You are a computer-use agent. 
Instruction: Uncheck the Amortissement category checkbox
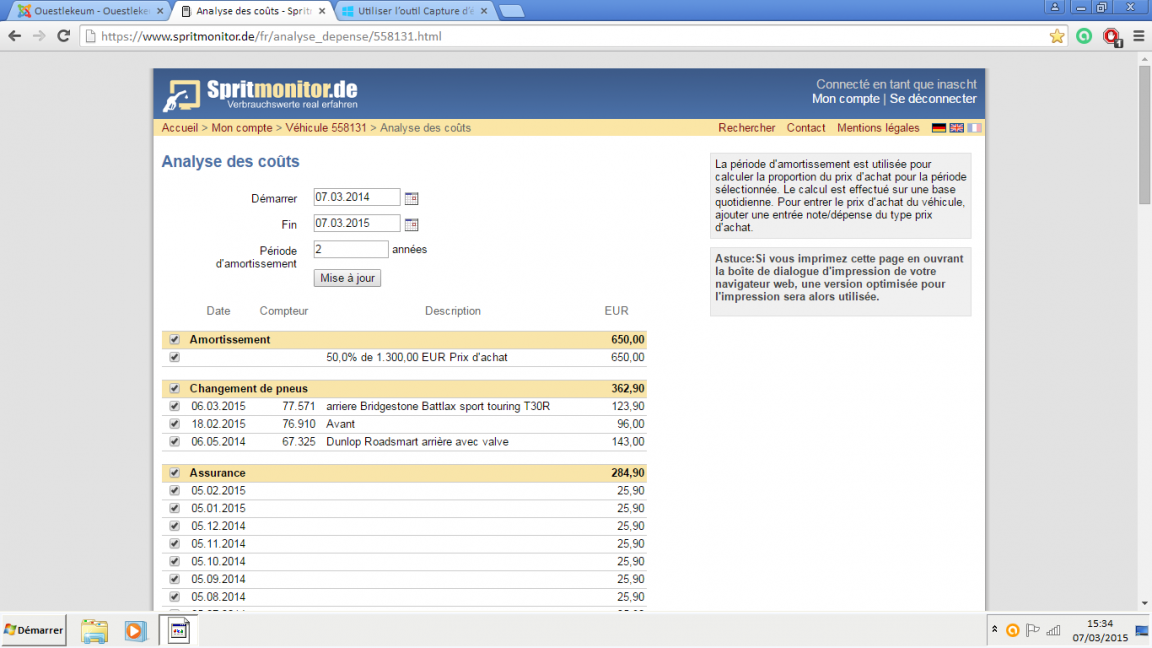[x=174, y=340]
